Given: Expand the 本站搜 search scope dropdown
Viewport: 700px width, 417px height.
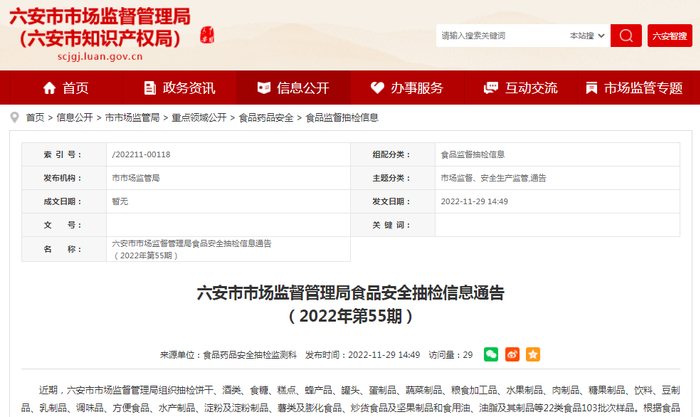Looking at the screenshot, I should coord(587,36).
